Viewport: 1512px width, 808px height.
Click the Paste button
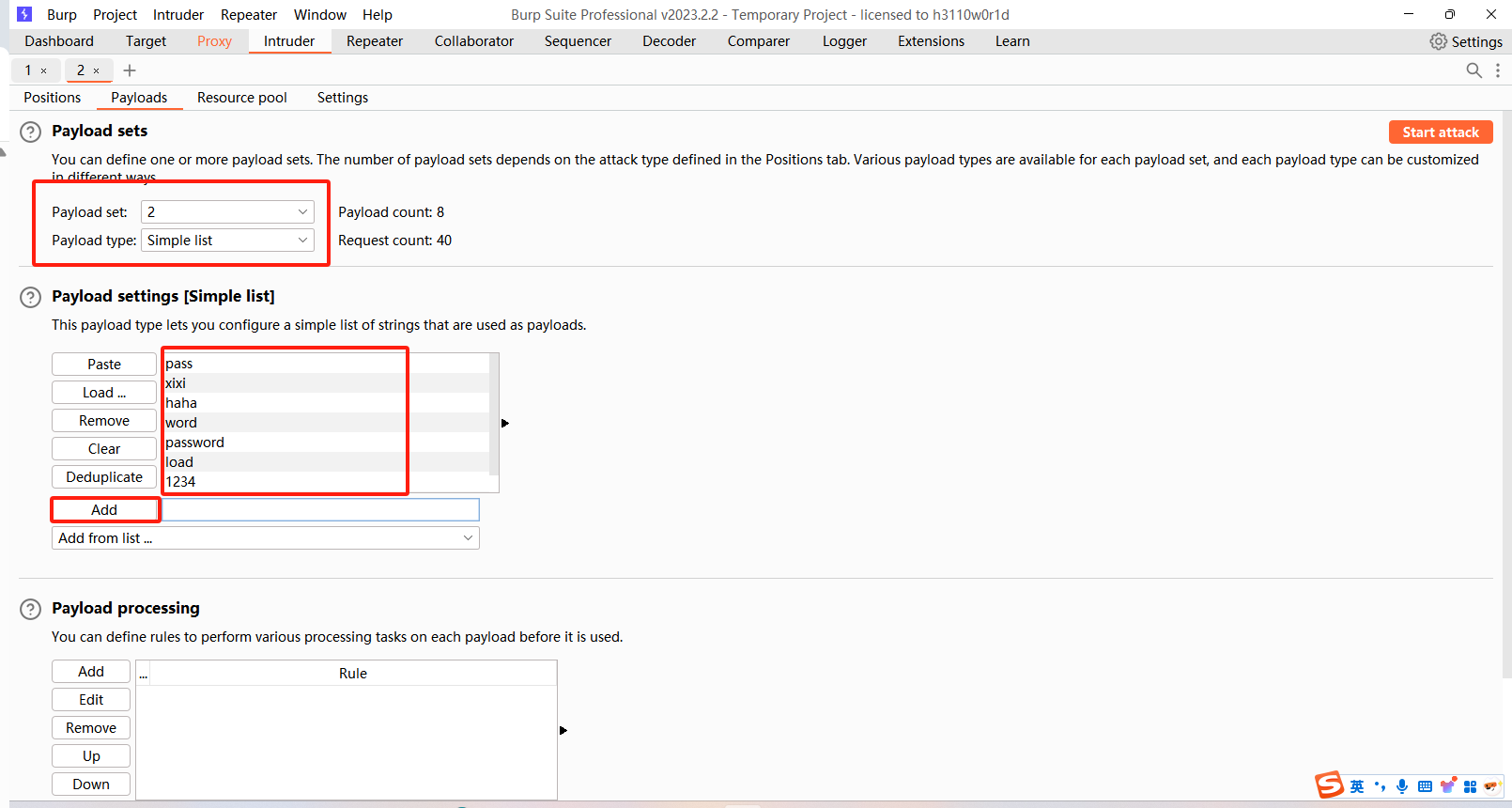click(x=104, y=365)
